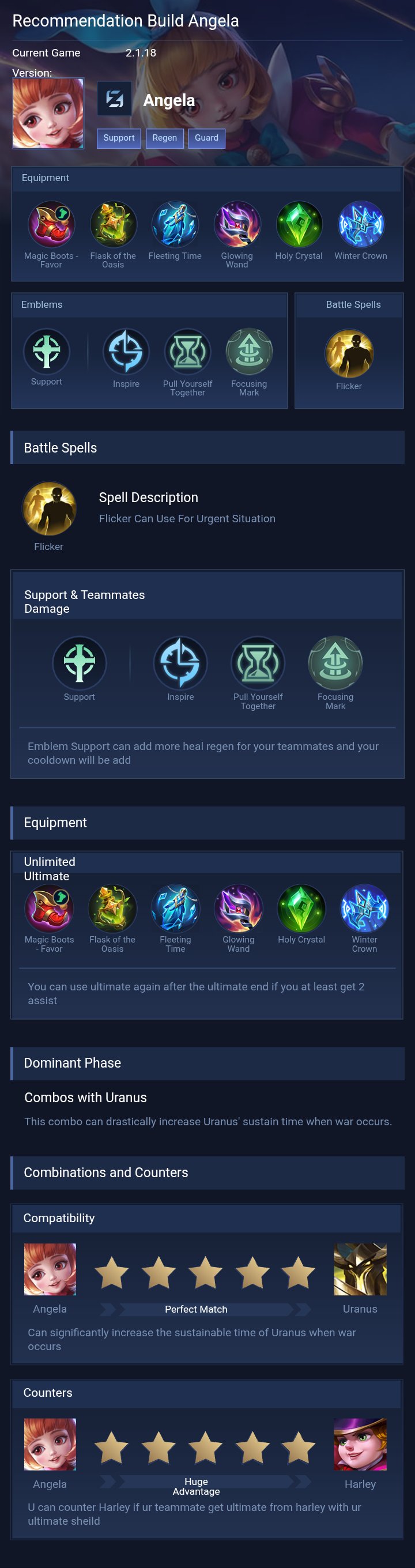Click the mage role icon beside Angela's name
Screen dimensions: 415x1568
[x=114, y=99]
